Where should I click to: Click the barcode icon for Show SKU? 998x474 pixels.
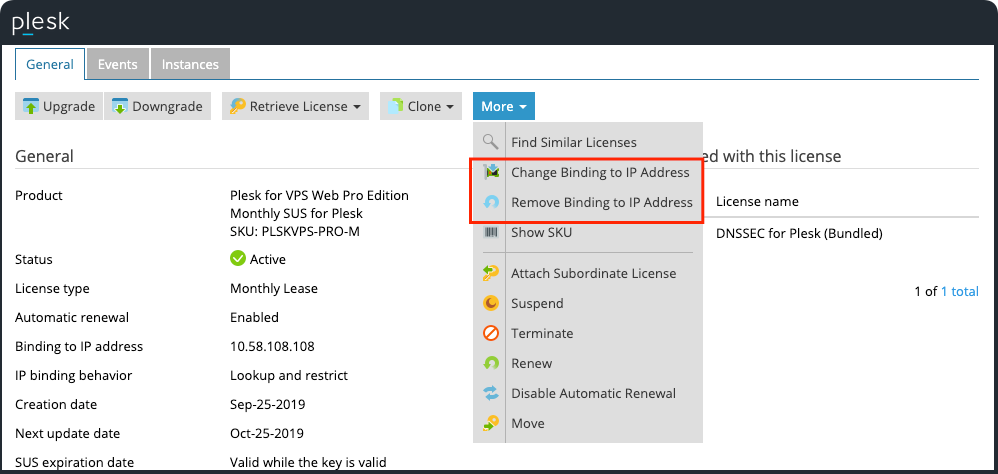(490, 232)
